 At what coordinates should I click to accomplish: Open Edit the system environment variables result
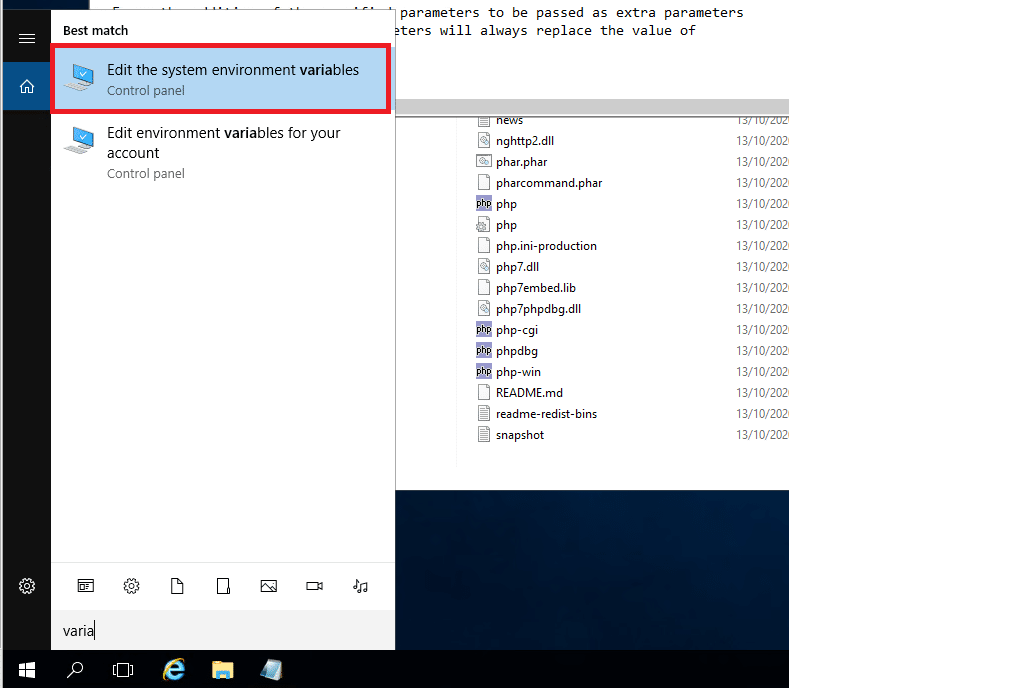[221, 79]
